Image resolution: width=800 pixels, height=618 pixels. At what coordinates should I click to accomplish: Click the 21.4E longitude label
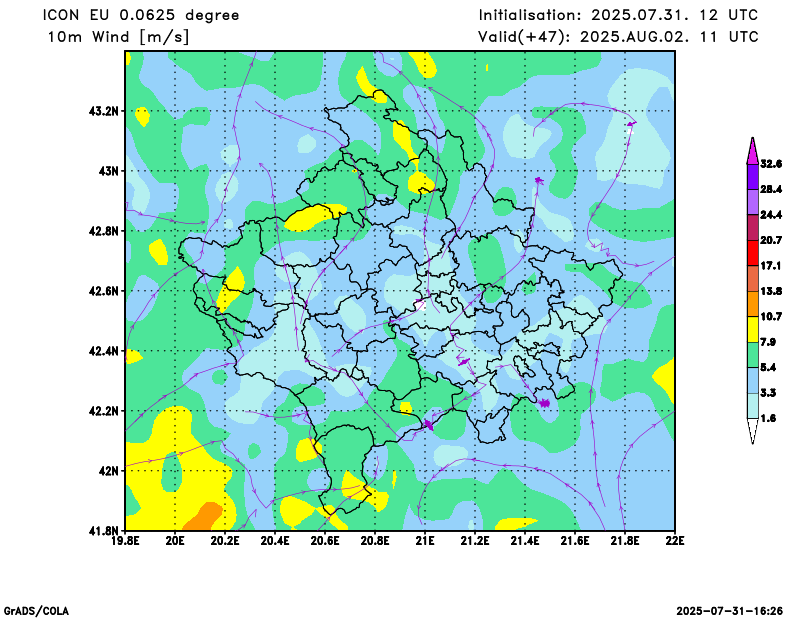coord(525,541)
